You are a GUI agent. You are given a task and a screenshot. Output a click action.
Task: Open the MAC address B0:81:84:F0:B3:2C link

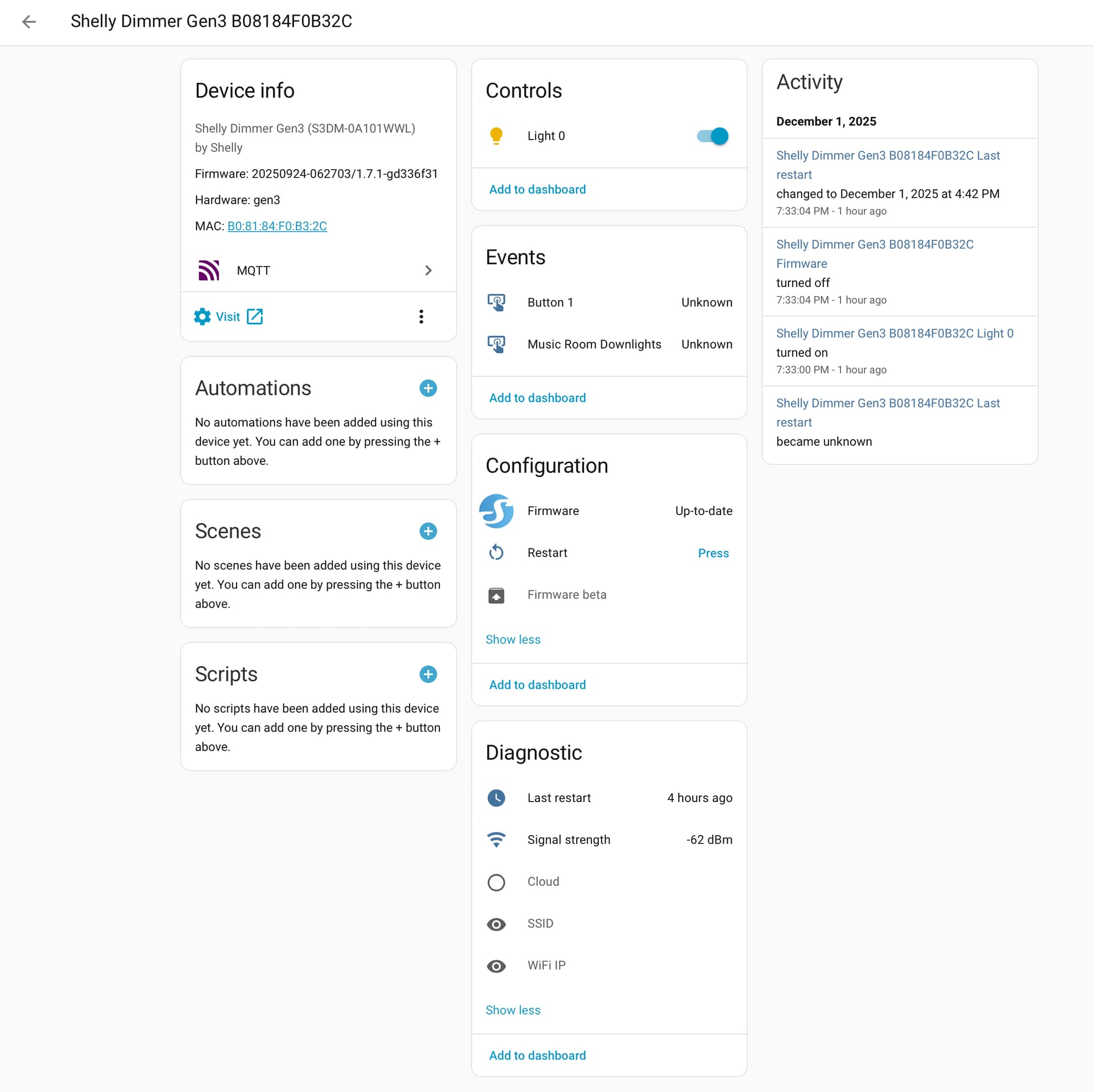click(x=277, y=226)
